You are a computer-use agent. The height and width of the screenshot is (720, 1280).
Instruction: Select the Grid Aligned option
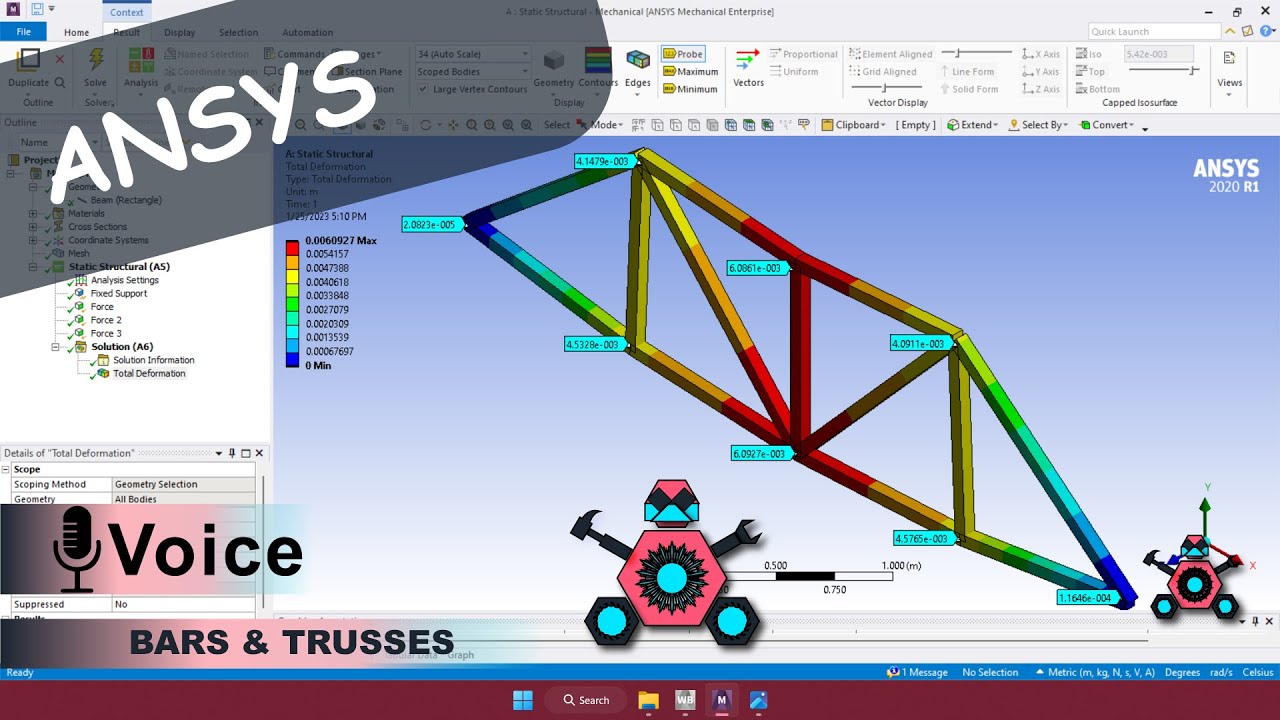click(x=882, y=71)
